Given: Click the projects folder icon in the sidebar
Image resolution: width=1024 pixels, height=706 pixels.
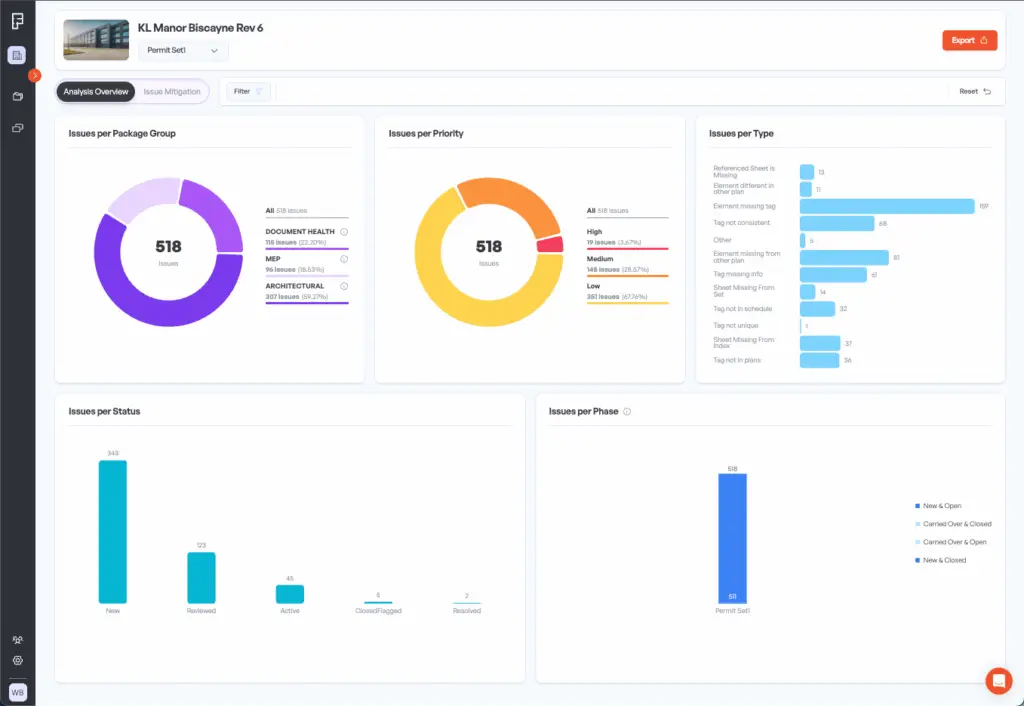Looking at the screenshot, I should pyautogui.click(x=16, y=97).
